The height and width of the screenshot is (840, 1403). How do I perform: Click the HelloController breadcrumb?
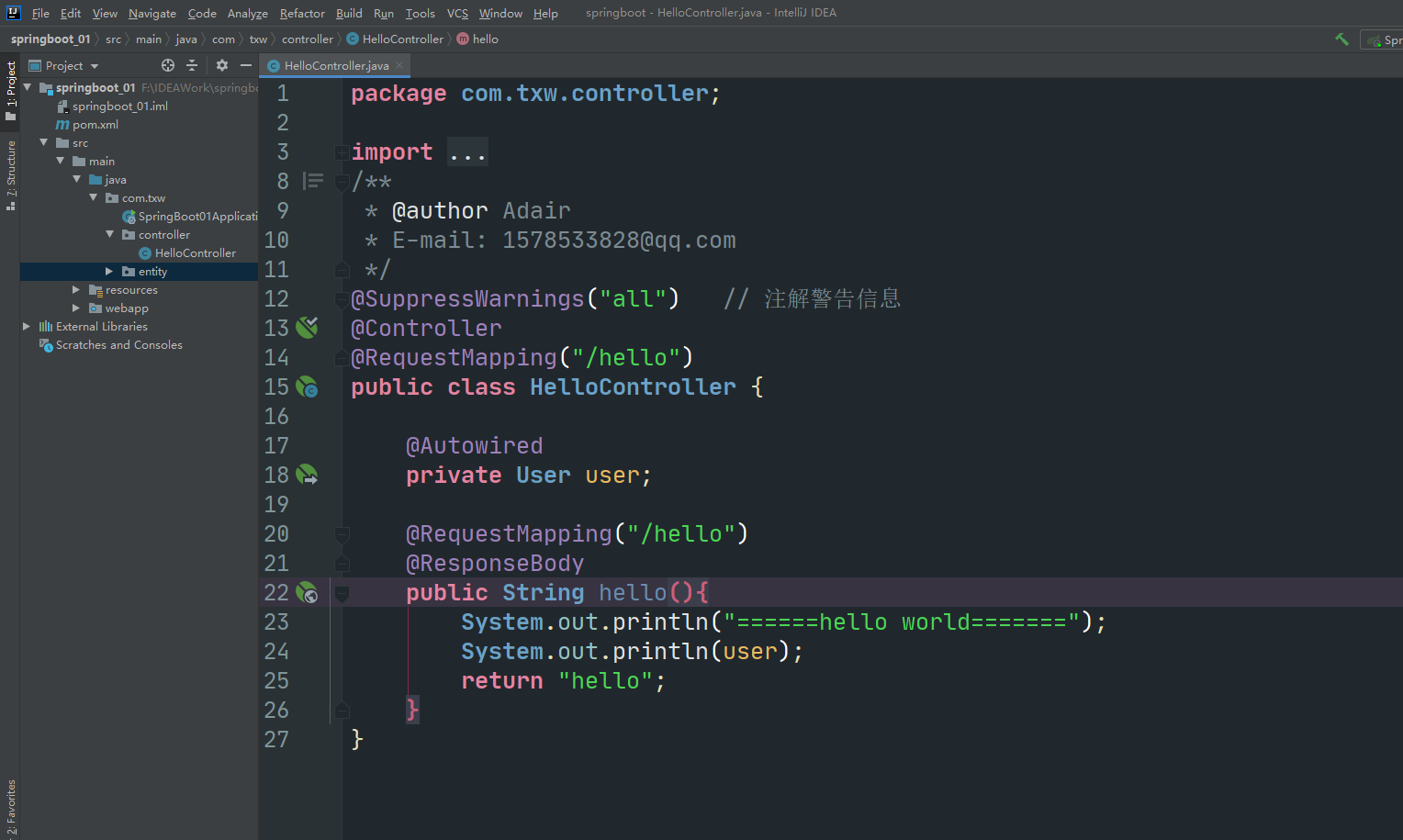[402, 39]
